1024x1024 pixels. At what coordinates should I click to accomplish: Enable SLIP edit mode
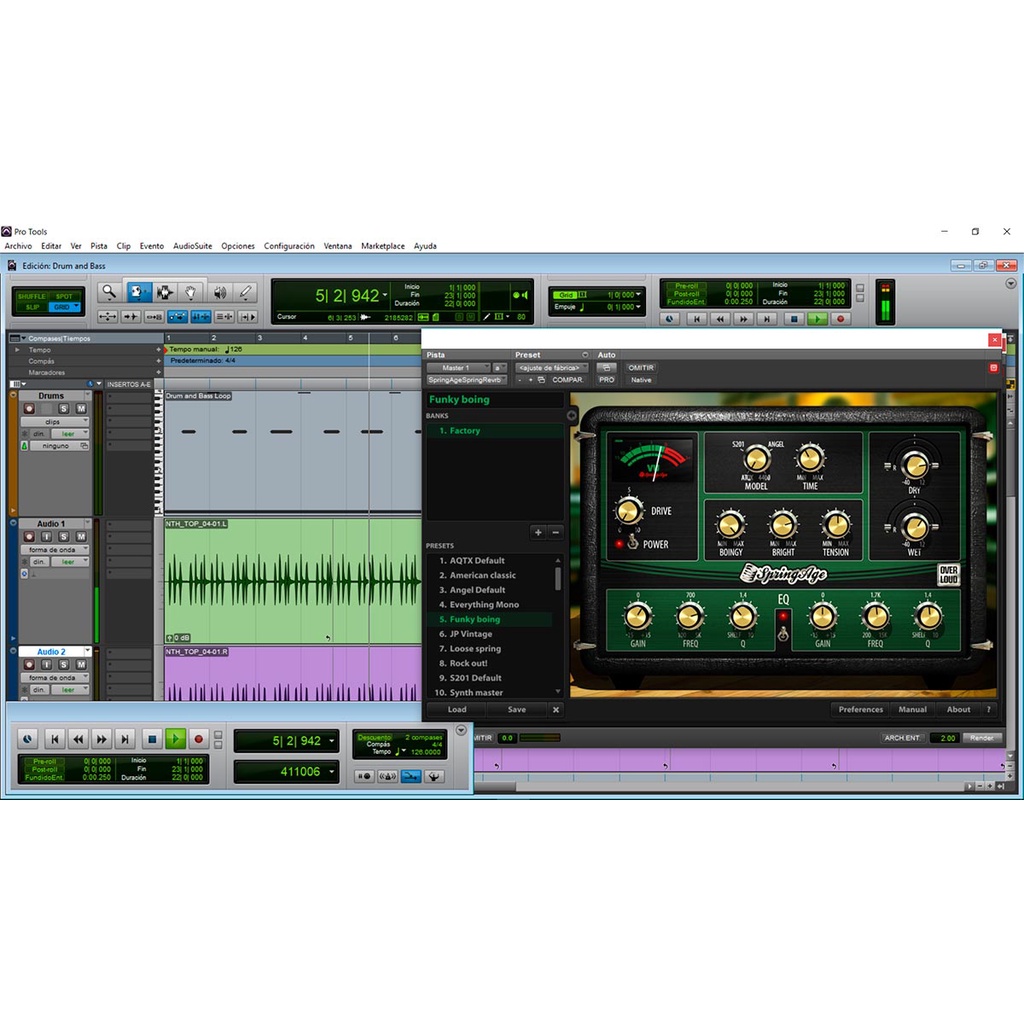click(32, 307)
